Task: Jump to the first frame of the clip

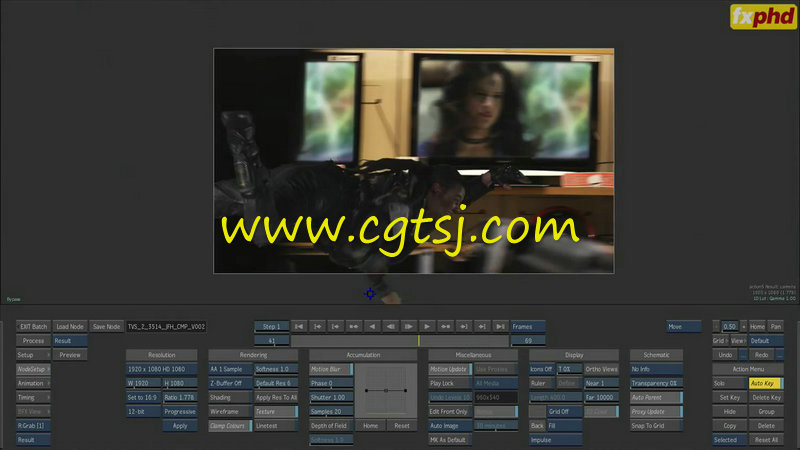Action: 299,327
